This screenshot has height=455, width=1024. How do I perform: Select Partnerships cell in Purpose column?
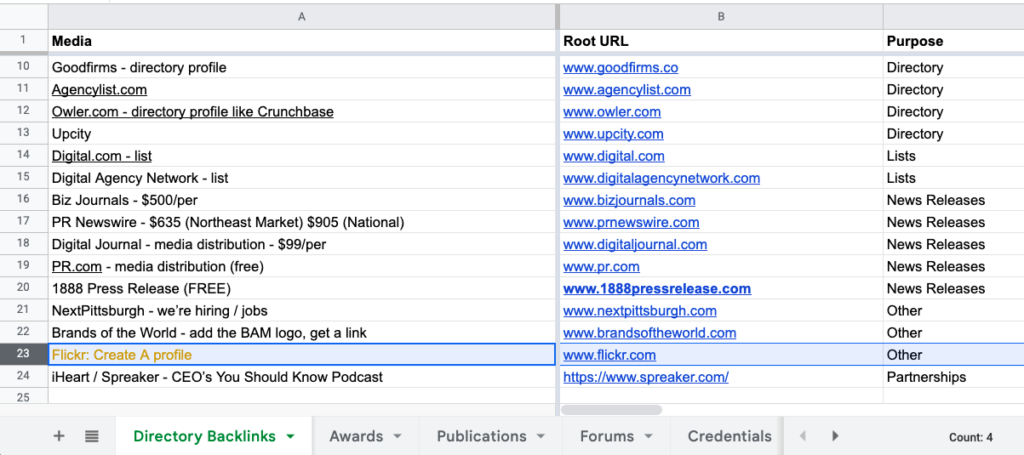click(x=953, y=377)
